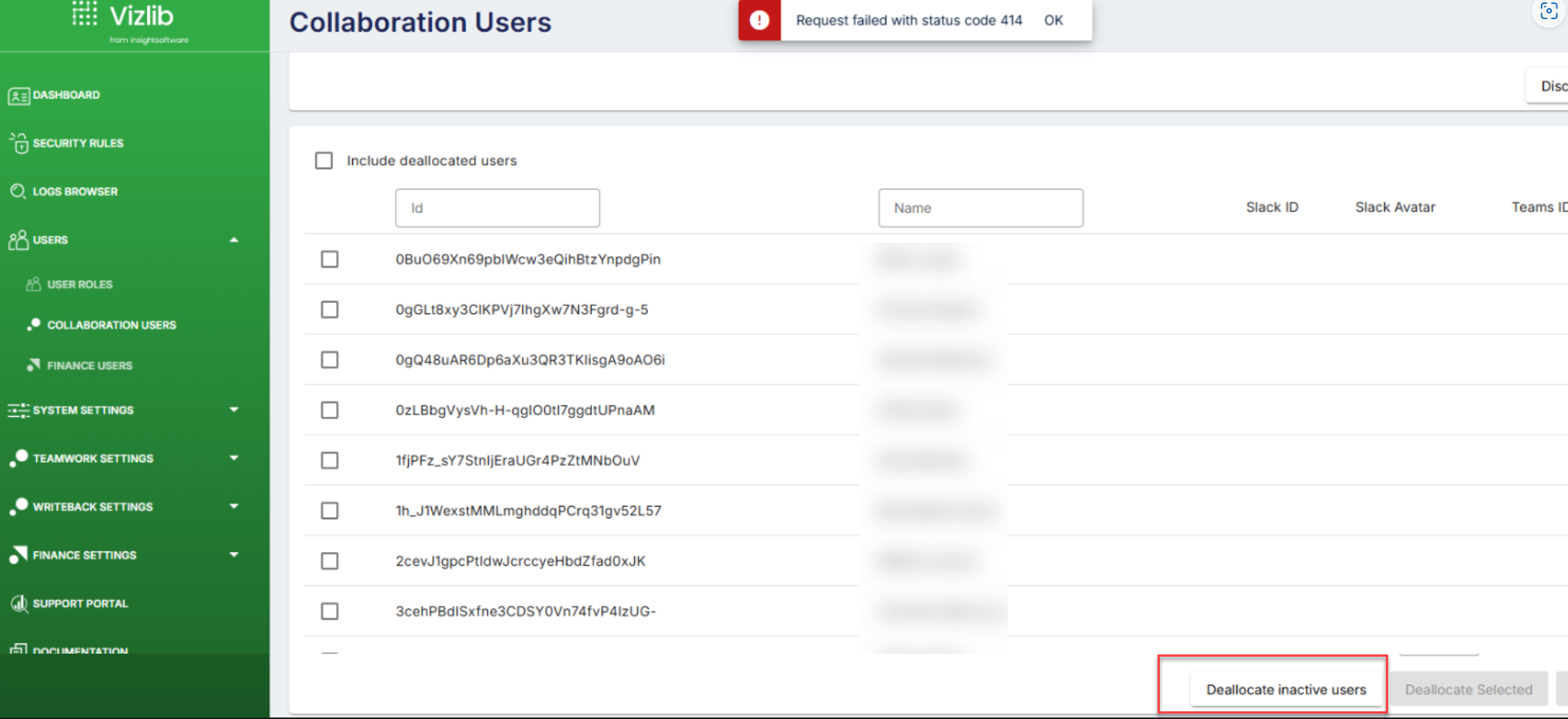Click the Slack ID column header
Screen dimensions: 1568x719
[1272, 207]
